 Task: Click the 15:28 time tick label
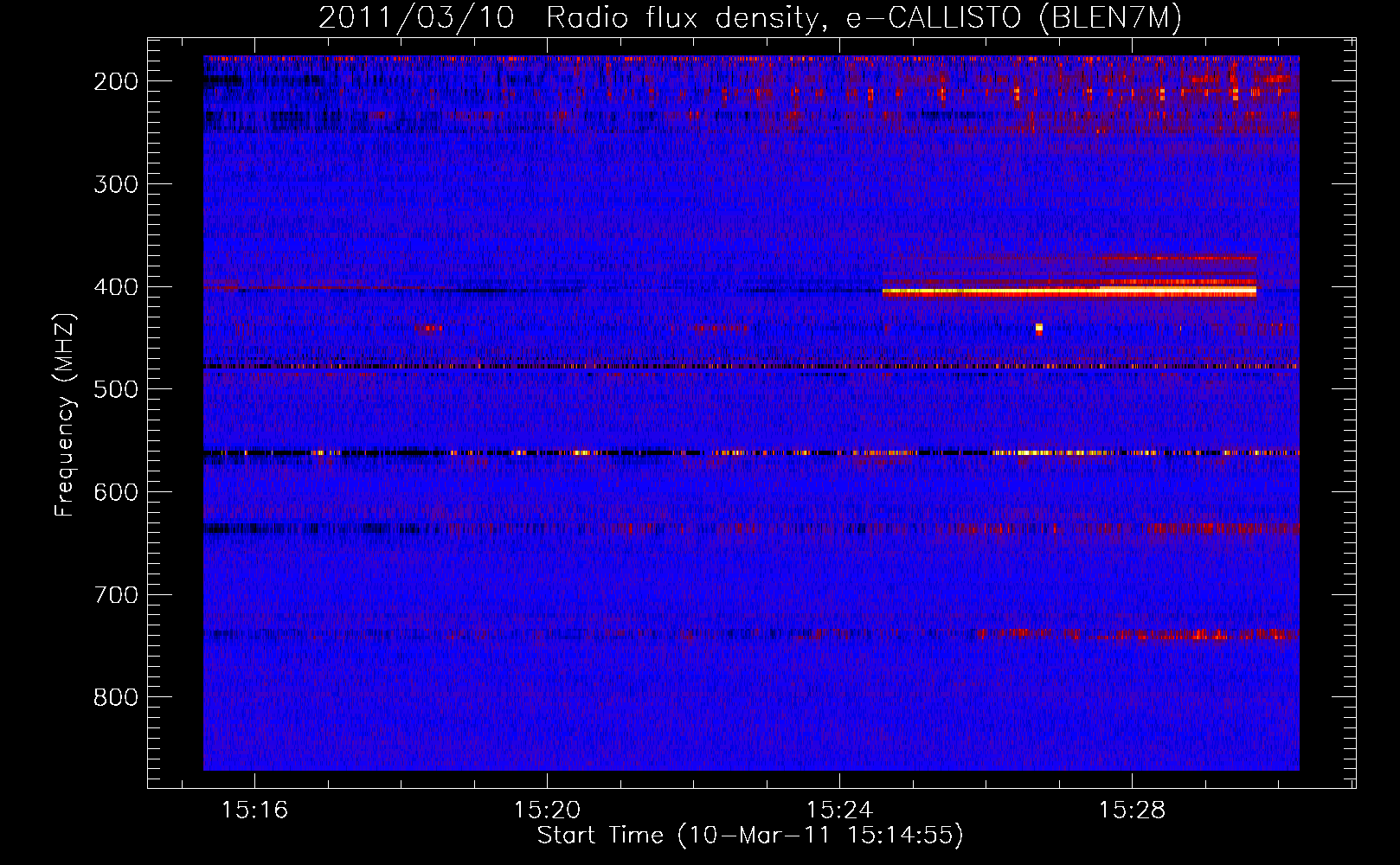pos(1132,811)
